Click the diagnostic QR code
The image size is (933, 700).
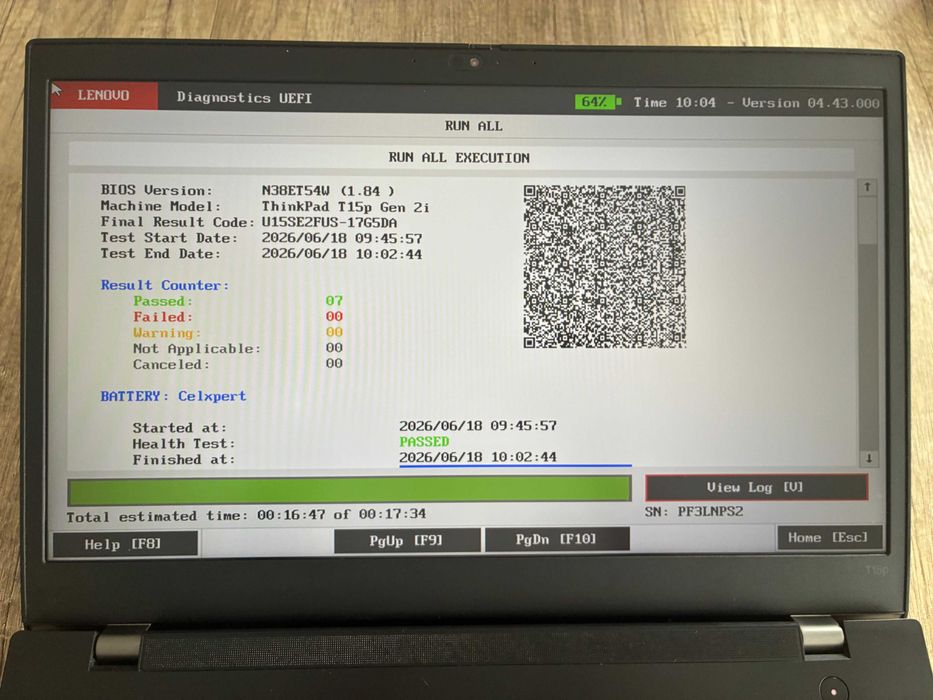coord(605,266)
